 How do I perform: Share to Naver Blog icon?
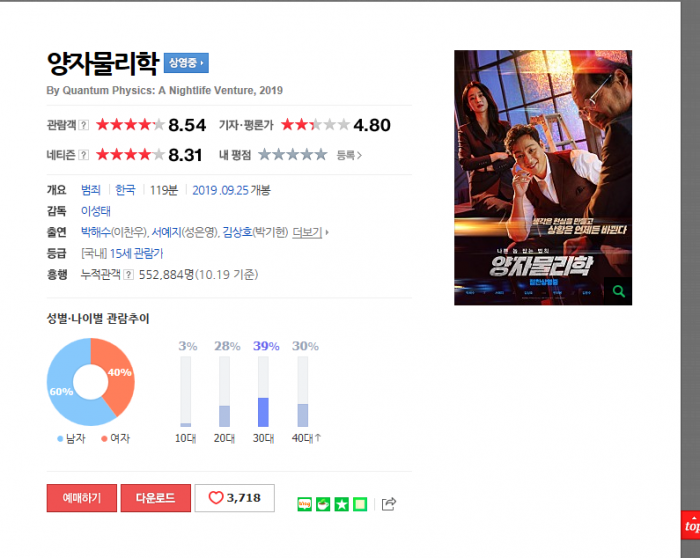304,504
